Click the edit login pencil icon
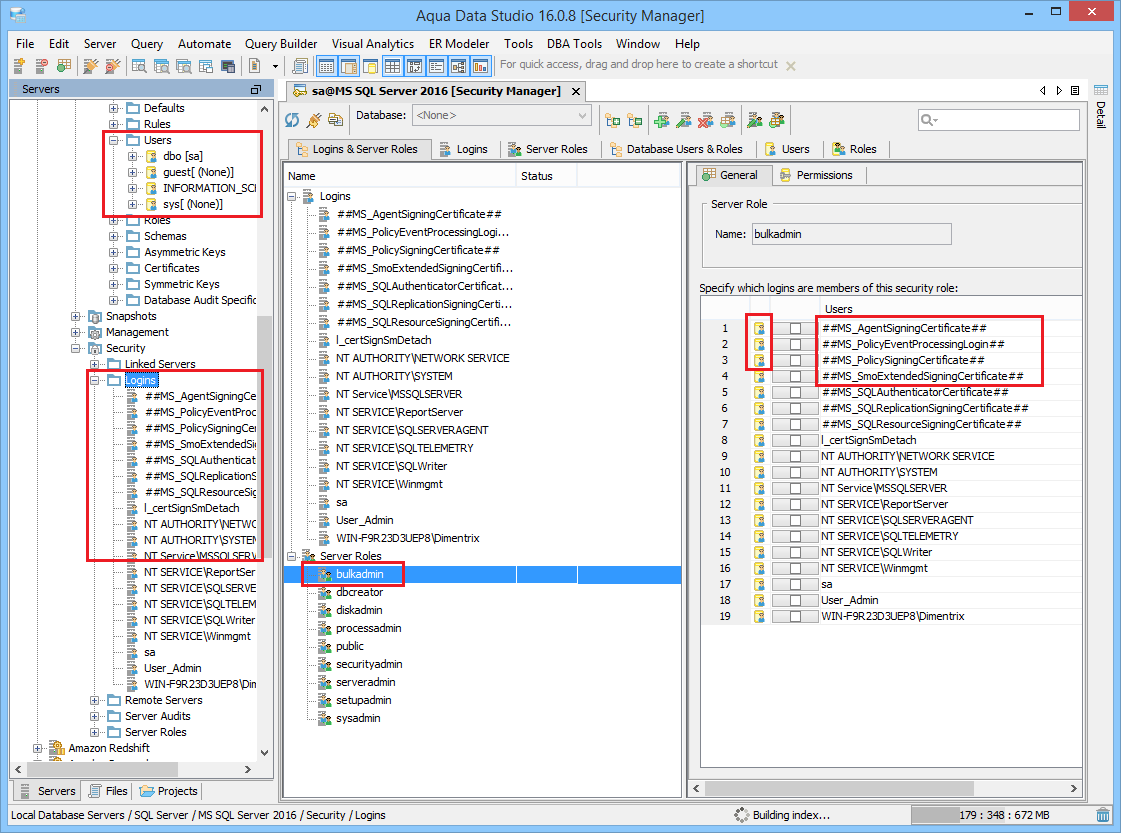The height and width of the screenshot is (833, 1121). [684, 120]
